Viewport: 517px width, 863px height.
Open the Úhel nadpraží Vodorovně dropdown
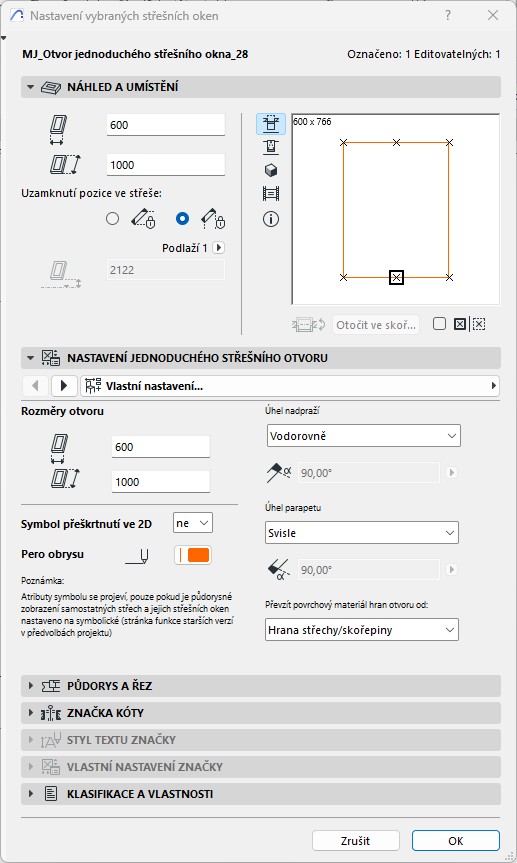pyautogui.click(x=363, y=436)
